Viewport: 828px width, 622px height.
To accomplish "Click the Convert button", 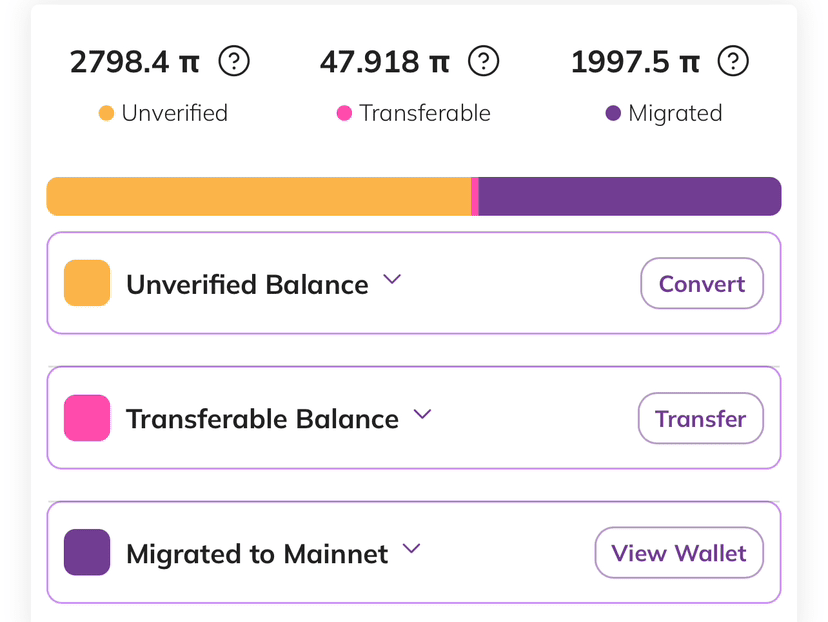I will point(702,284).
